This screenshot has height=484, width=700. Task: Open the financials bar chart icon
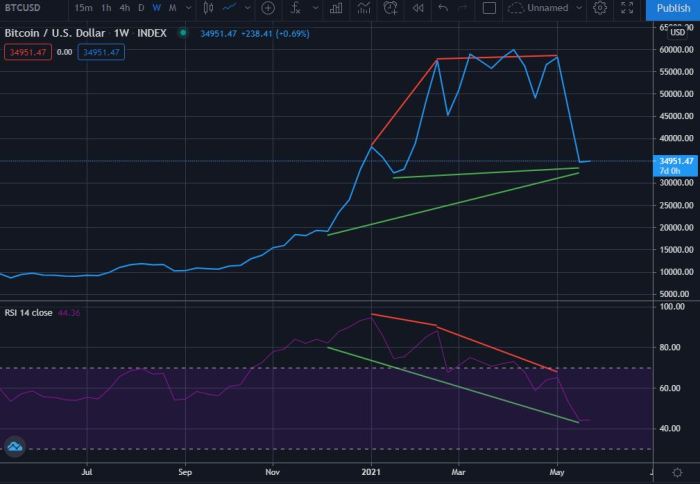coord(336,8)
